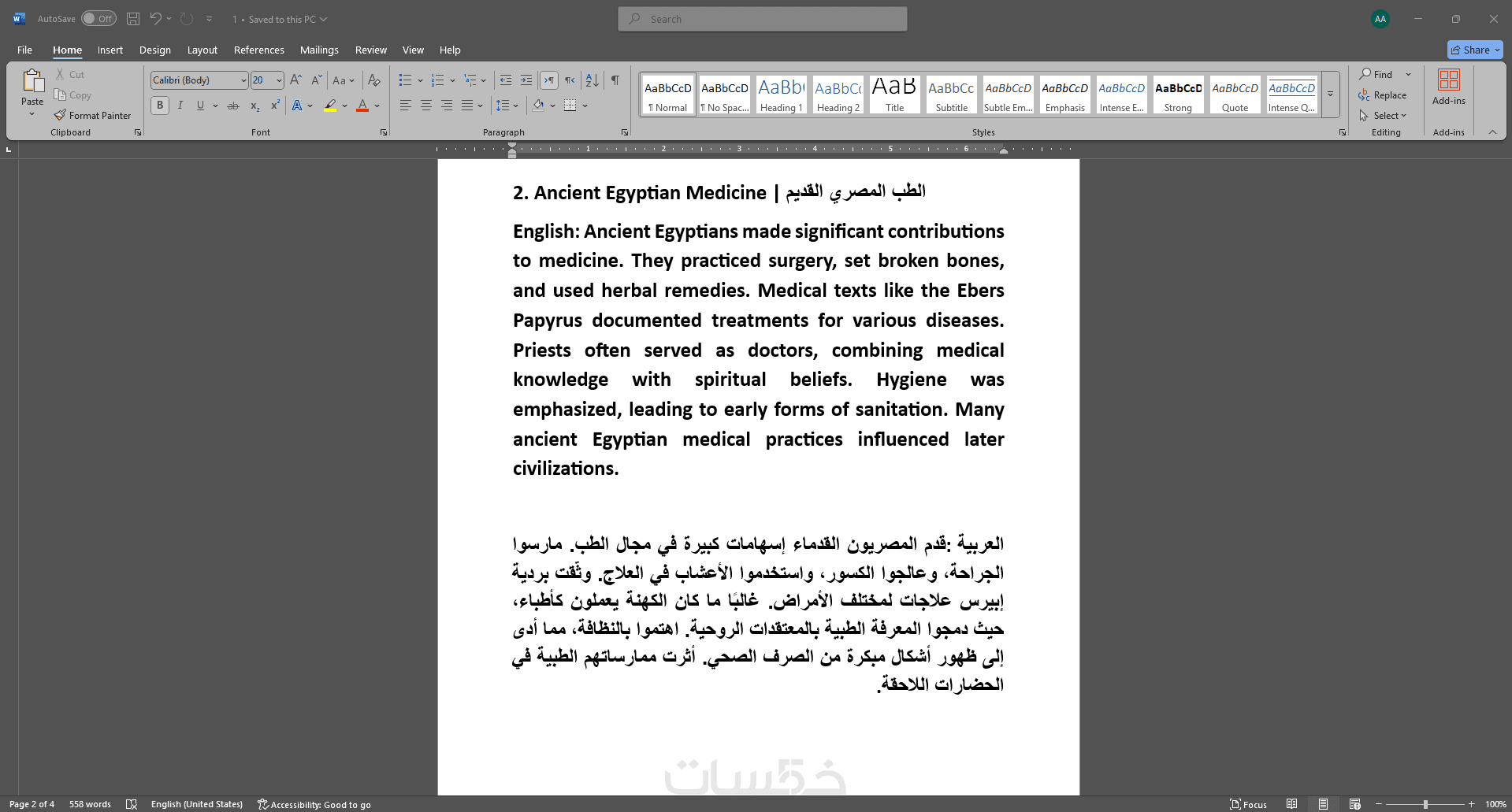Image resolution: width=1512 pixels, height=812 pixels.
Task: Align text to the right
Action: (447, 106)
